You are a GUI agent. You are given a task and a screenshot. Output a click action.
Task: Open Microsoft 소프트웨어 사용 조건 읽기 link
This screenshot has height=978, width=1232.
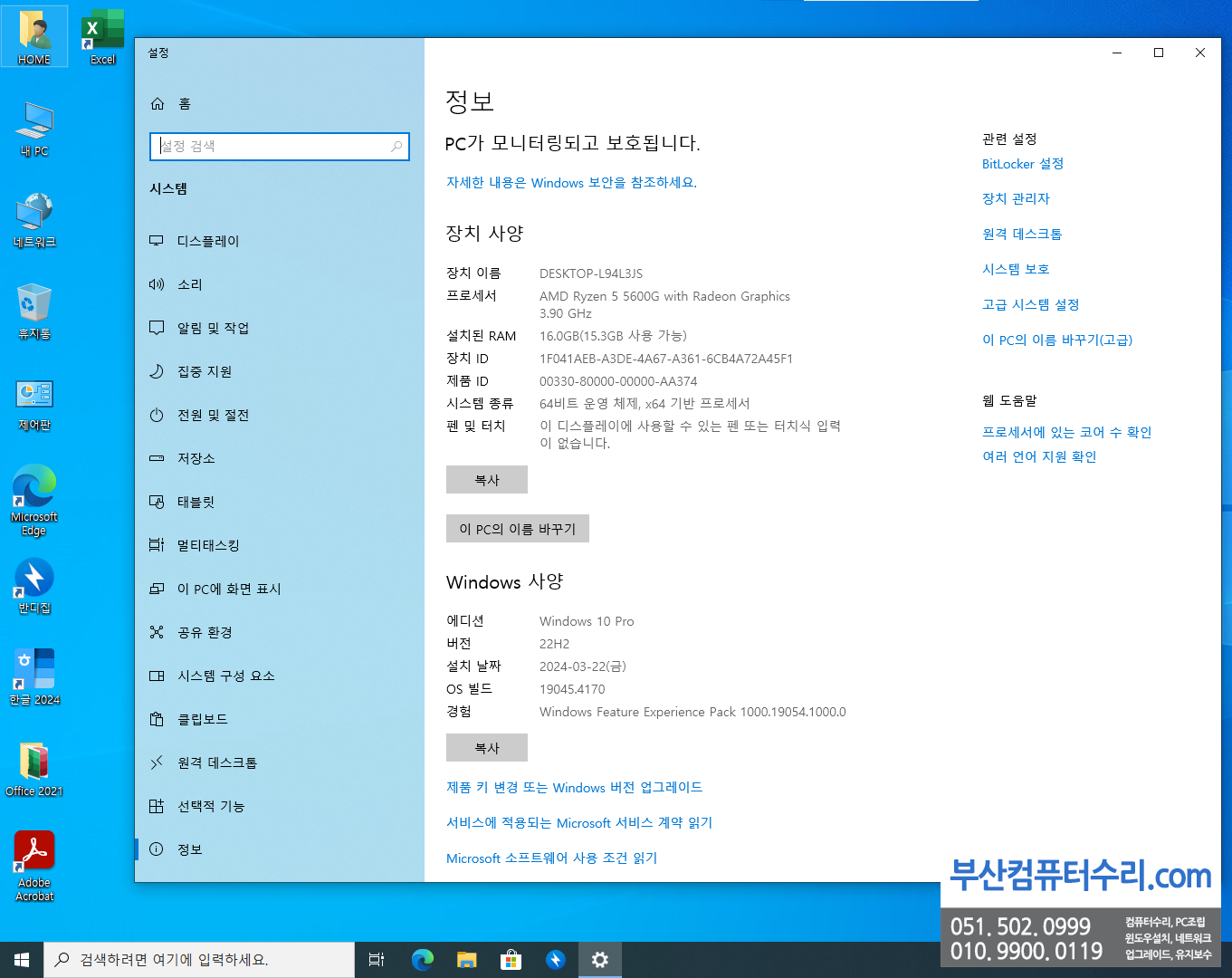pos(552,858)
